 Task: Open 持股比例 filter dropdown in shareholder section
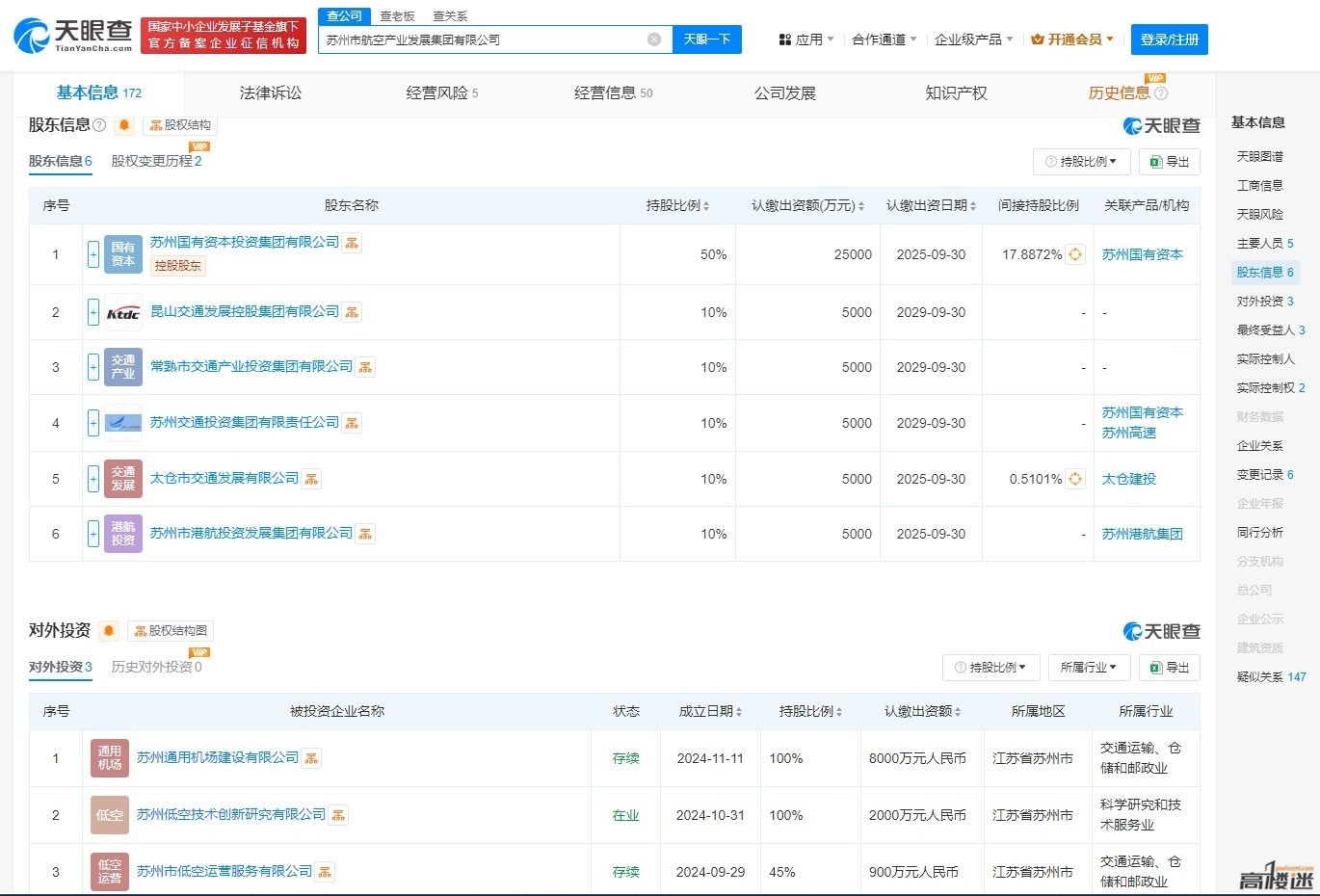pos(1081,162)
